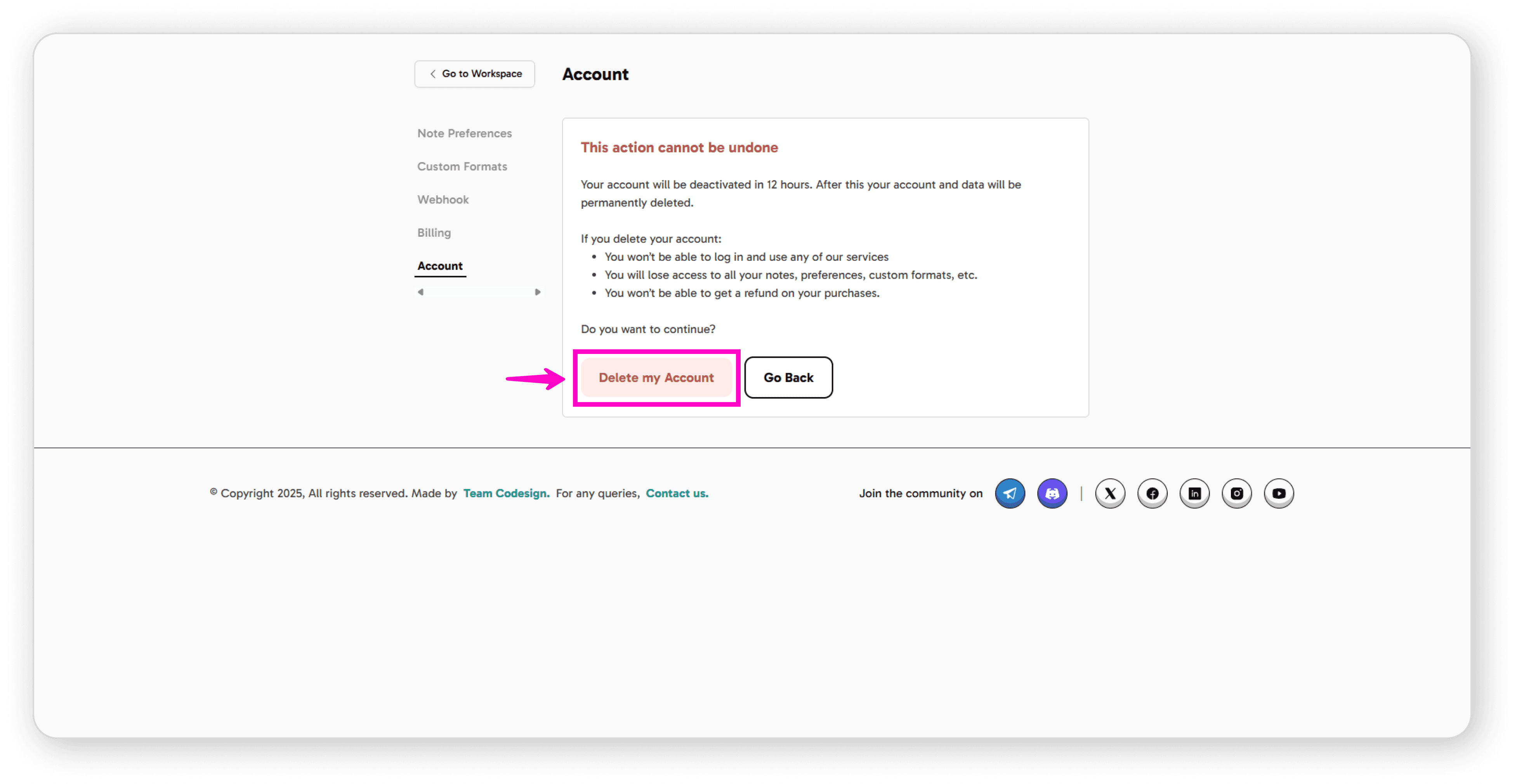Switch to the Webhook section
The width and height of the screenshot is (1517, 784).
pyautogui.click(x=443, y=199)
